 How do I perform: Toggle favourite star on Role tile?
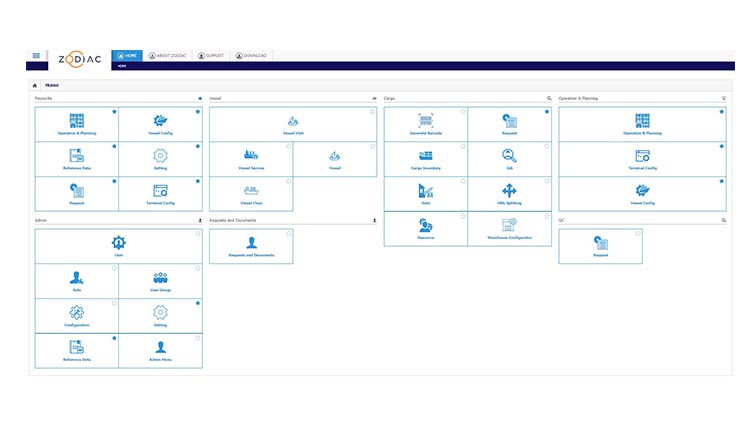click(114, 268)
